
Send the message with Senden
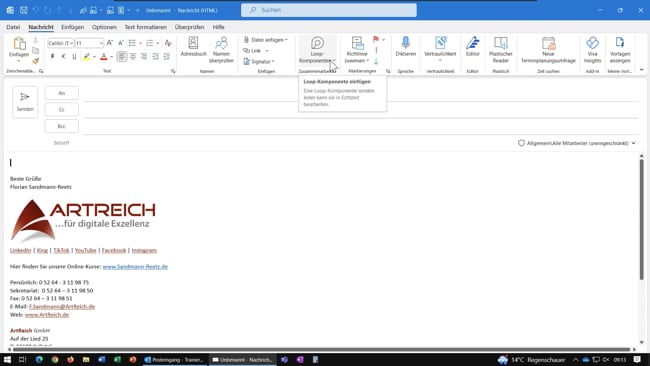tap(25, 102)
